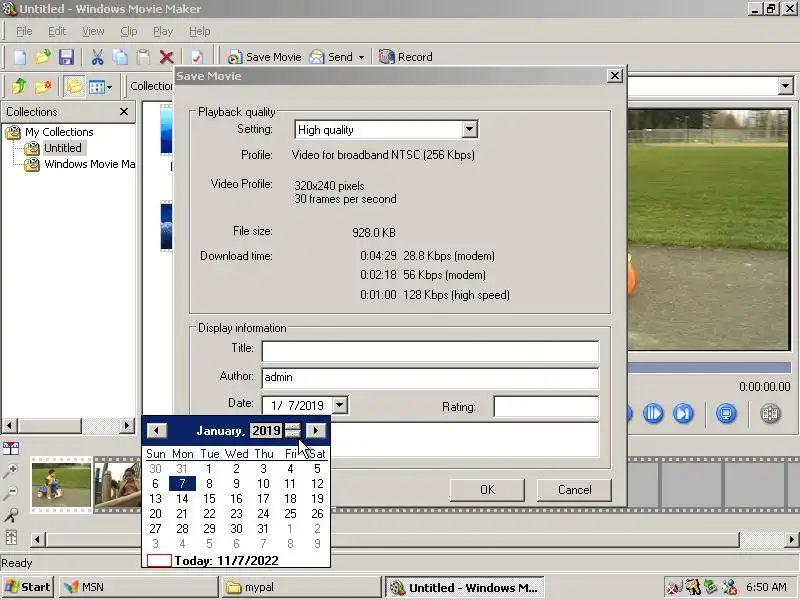
Task: Click the Full Screen monitor icon
Action: pyautogui.click(x=726, y=413)
